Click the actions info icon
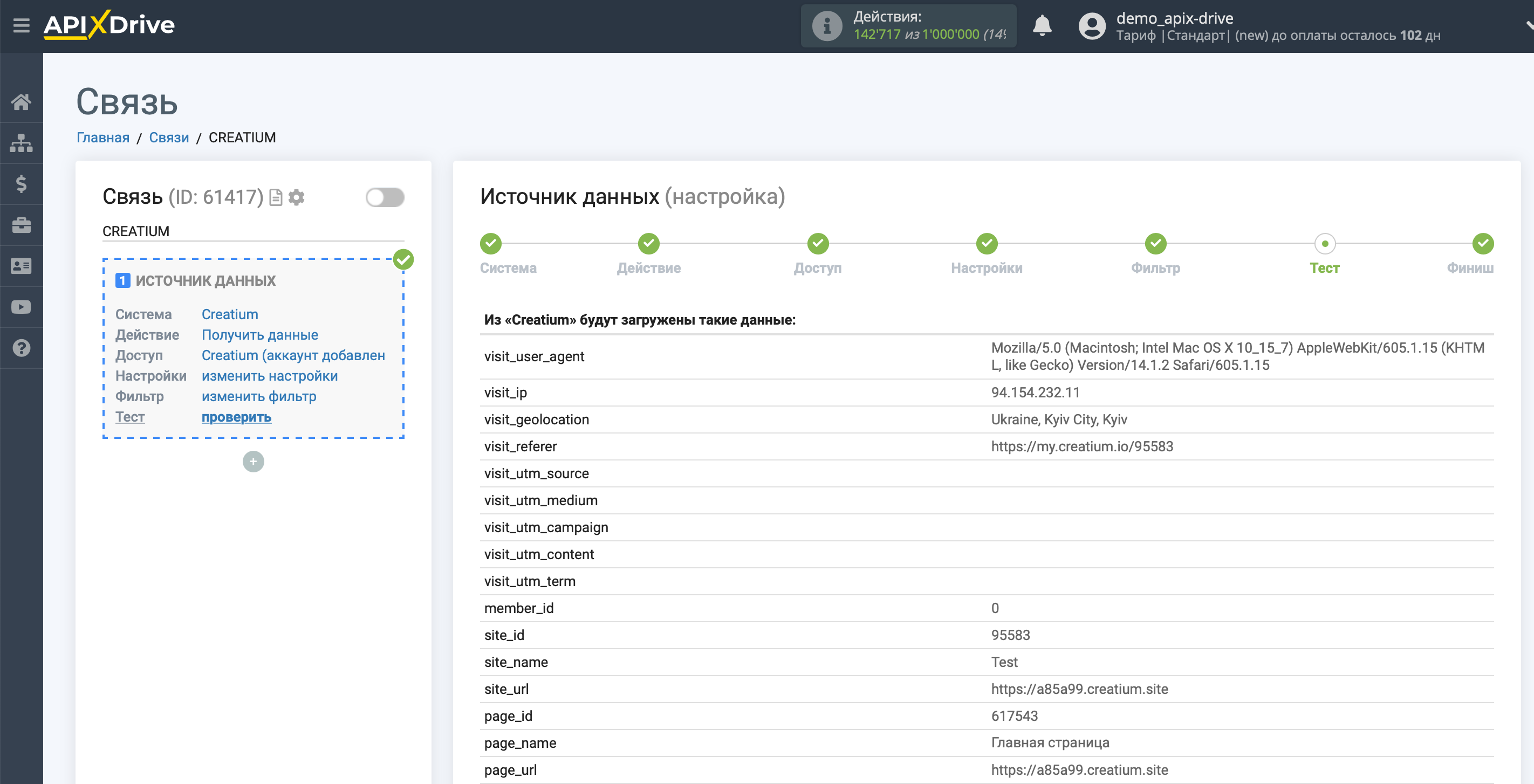 [827, 26]
